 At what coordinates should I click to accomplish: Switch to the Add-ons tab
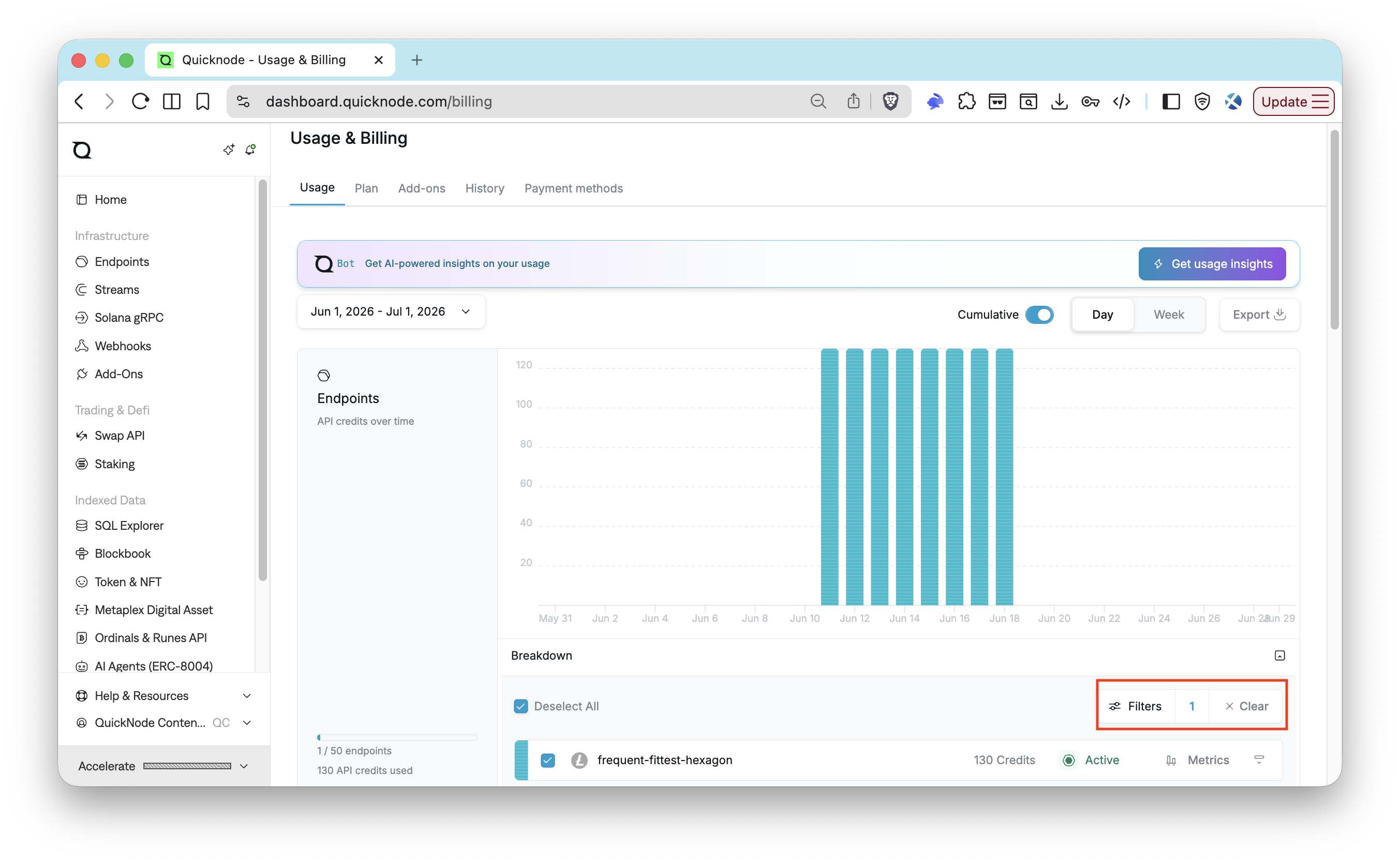coord(422,188)
